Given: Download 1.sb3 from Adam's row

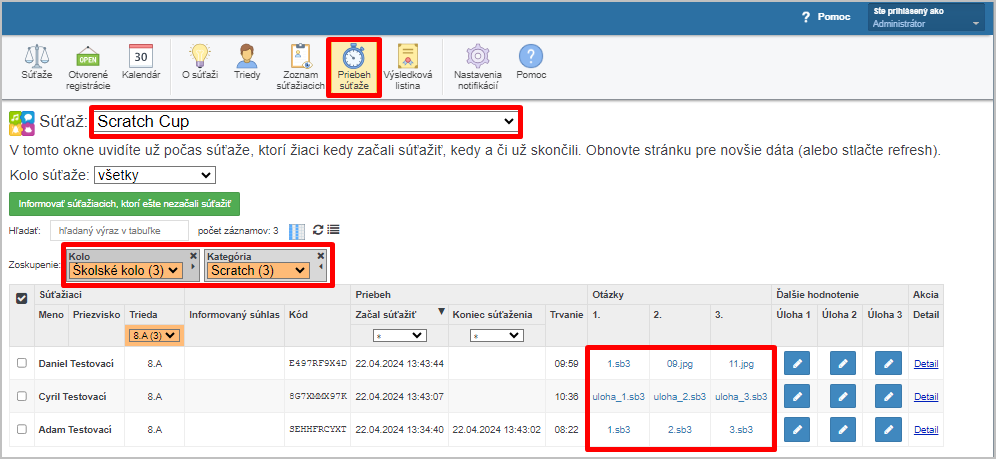Looking at the screenshot, I should coord(619,430).
